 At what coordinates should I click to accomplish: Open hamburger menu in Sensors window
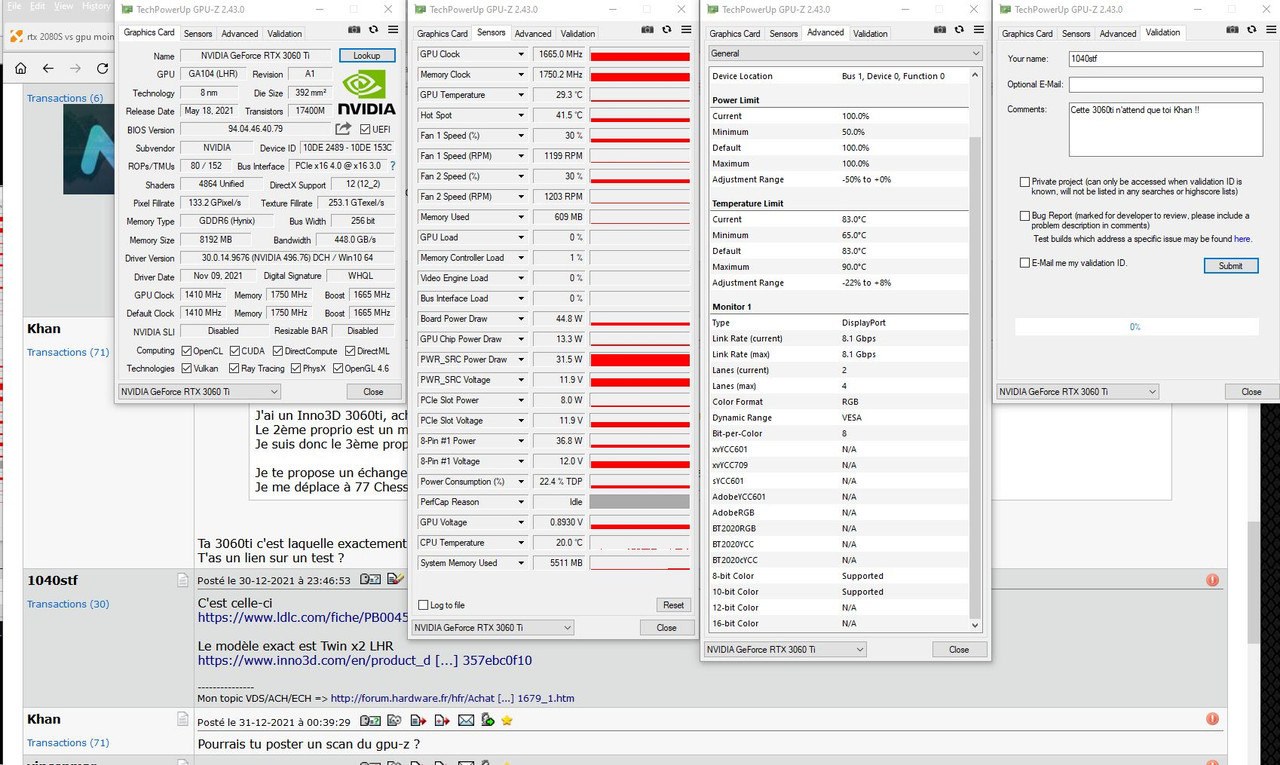[x=685, y=31]
